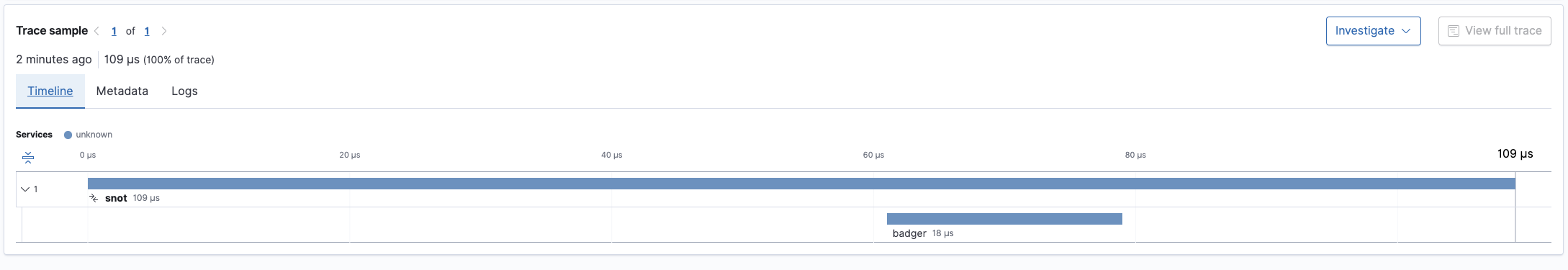
Task: Click the Investigate dropdown chevron arrow
Action: (1407, 31)
